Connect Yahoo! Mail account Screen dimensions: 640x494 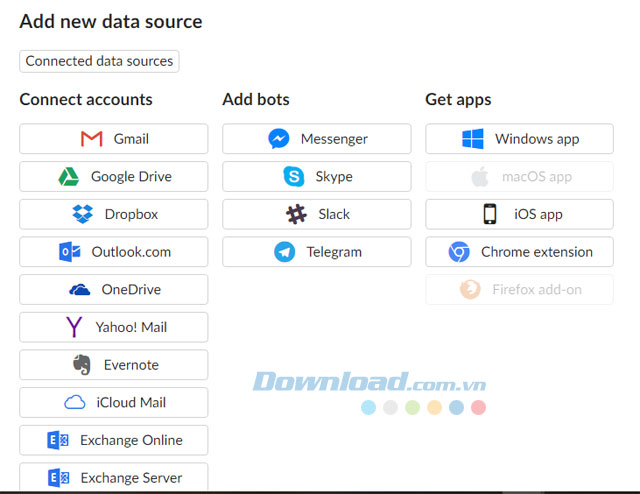(113, 327)
